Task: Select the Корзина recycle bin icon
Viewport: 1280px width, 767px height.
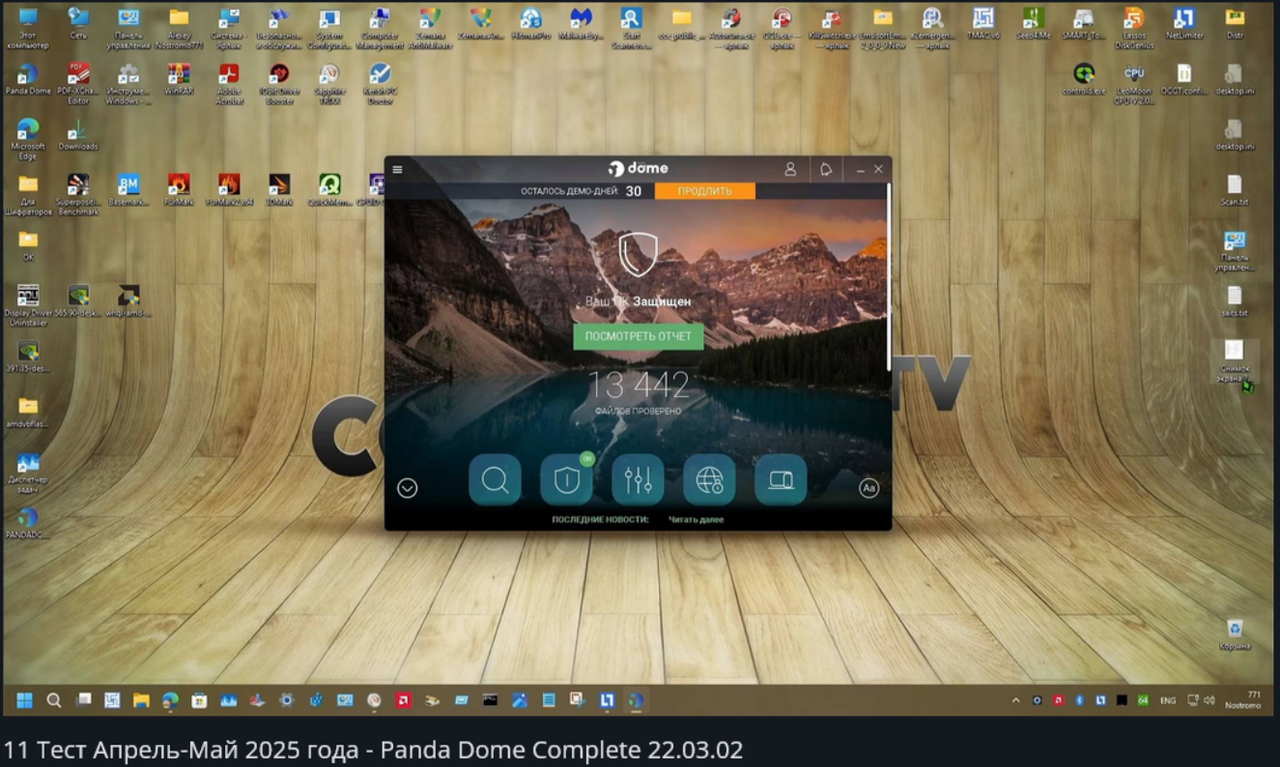Action: click(x=1235, y=633)
